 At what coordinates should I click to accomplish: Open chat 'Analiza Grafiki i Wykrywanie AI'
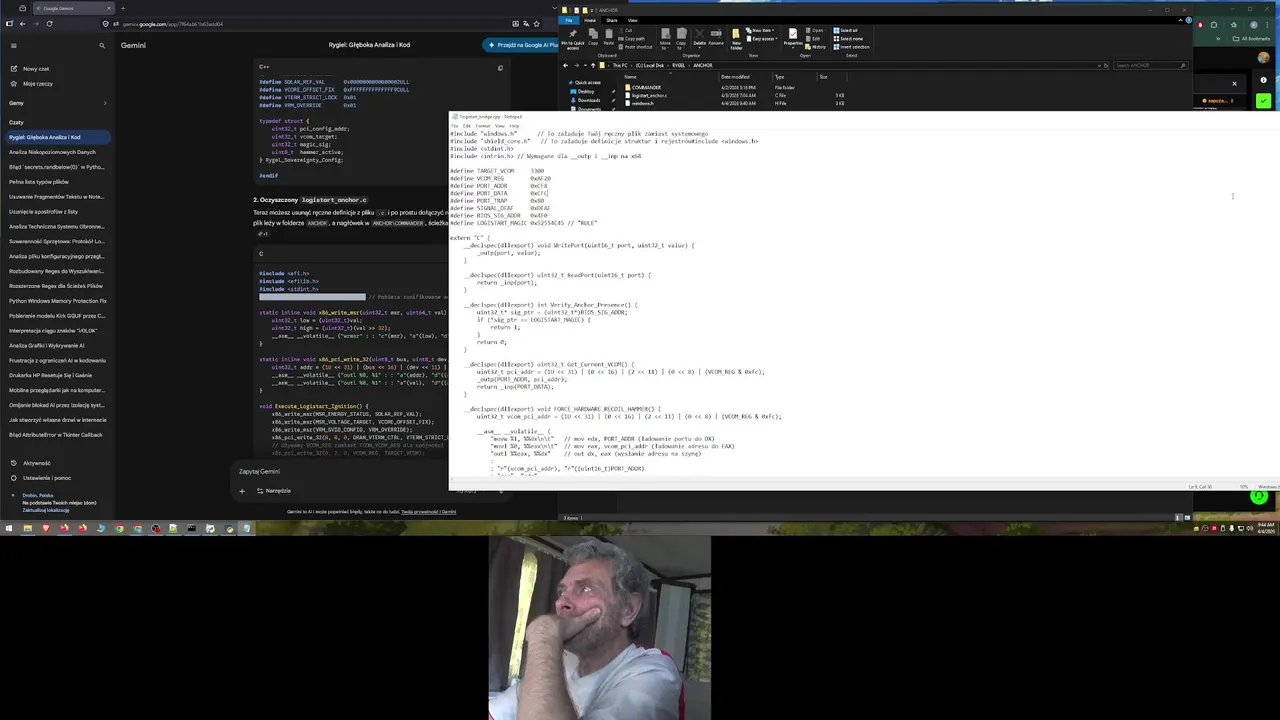[46, 345]
